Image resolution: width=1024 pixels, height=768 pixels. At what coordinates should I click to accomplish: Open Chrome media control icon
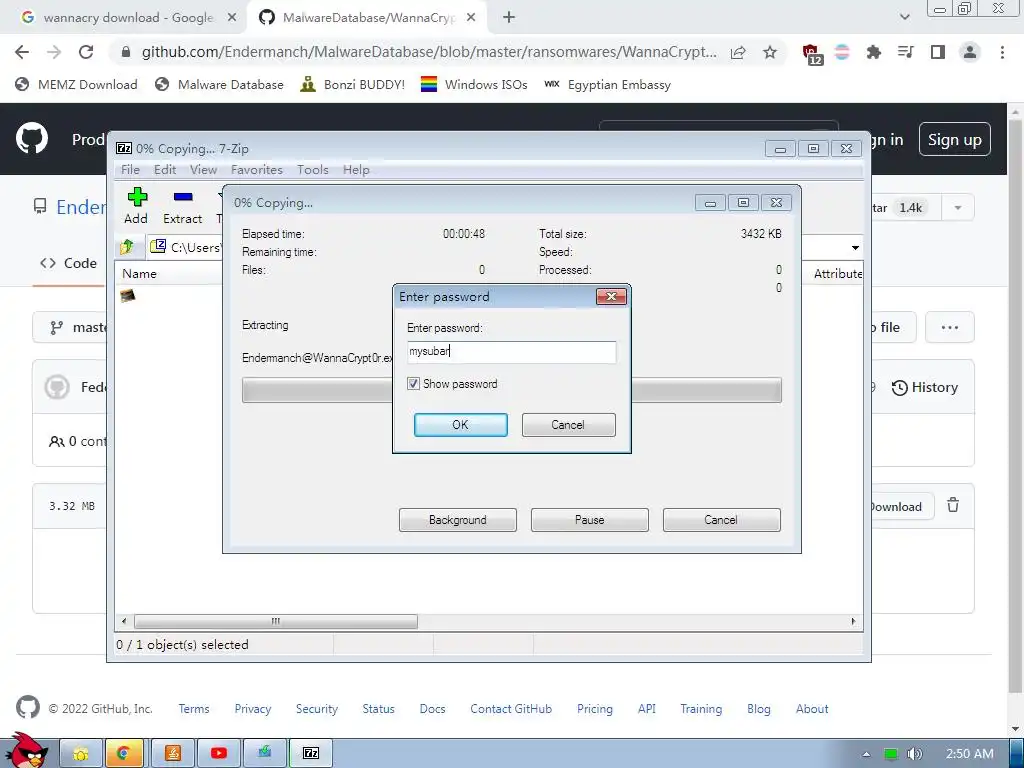[905, 52]
